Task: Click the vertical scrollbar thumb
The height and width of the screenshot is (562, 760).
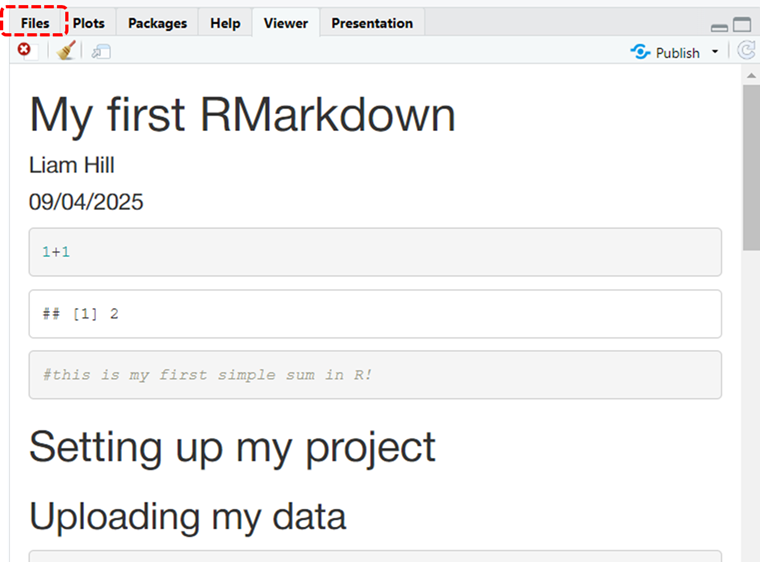Action: (x=751, y=168)
